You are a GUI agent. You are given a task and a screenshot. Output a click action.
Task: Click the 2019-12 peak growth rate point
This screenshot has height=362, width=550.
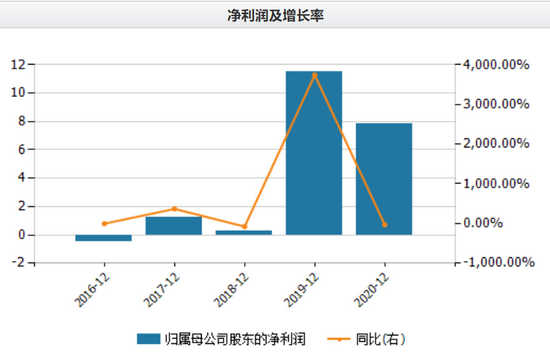[315, 75]
